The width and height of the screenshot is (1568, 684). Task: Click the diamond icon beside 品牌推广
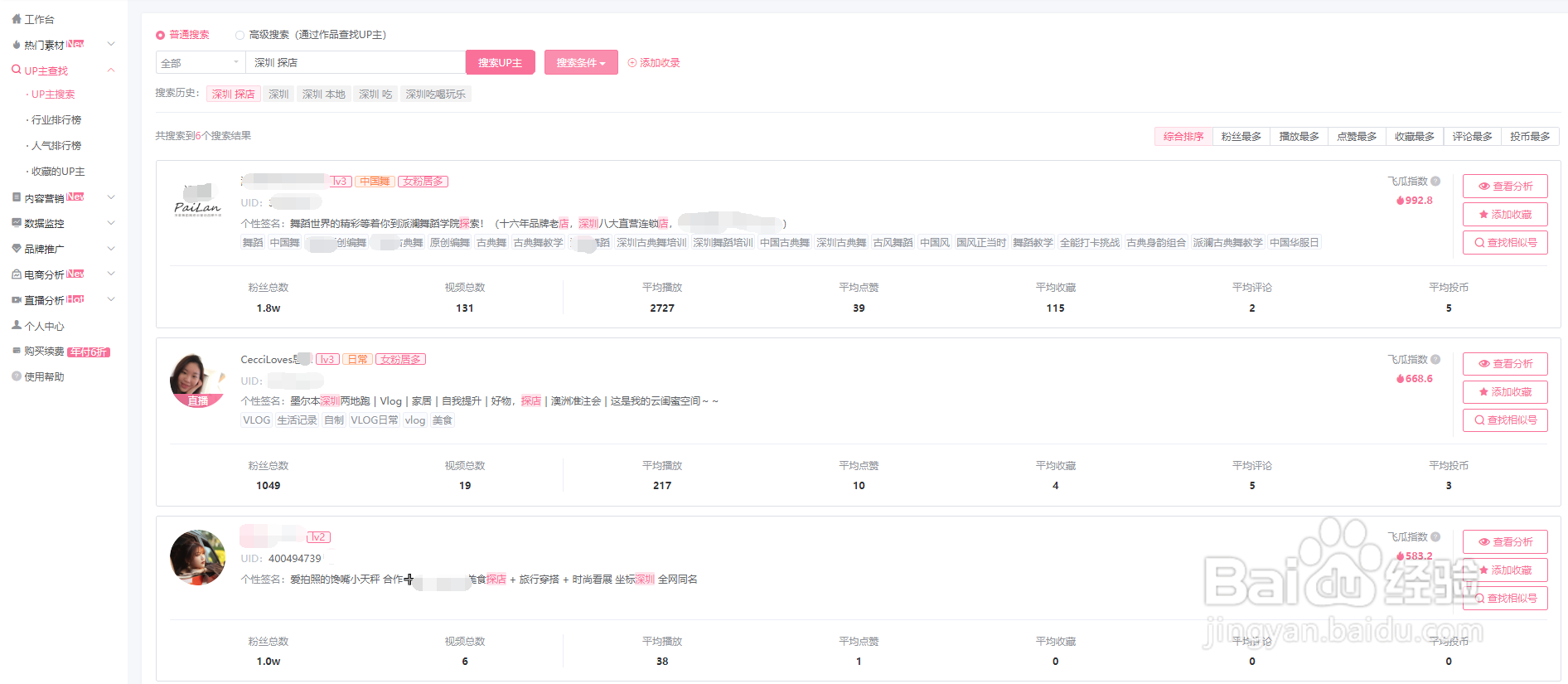[17, 248]
